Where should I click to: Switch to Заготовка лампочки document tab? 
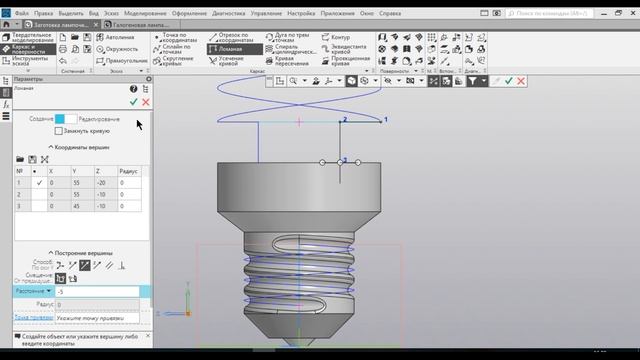(x=60, y=25)
